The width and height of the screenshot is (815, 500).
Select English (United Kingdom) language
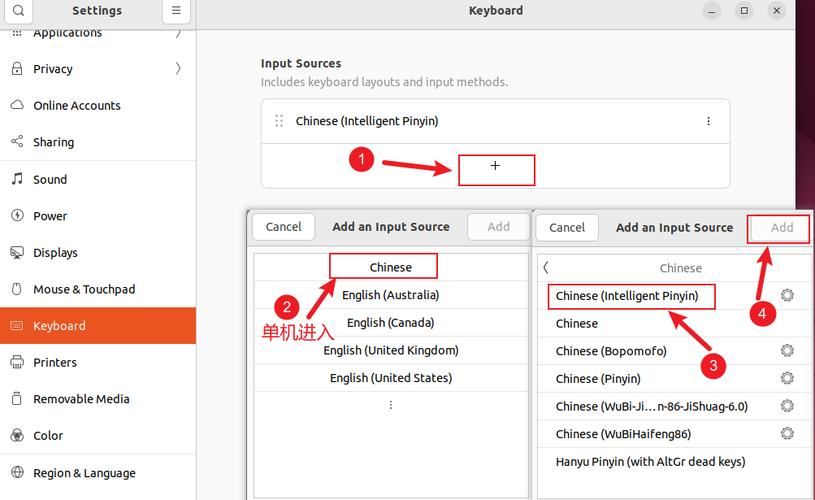(391, 350)
